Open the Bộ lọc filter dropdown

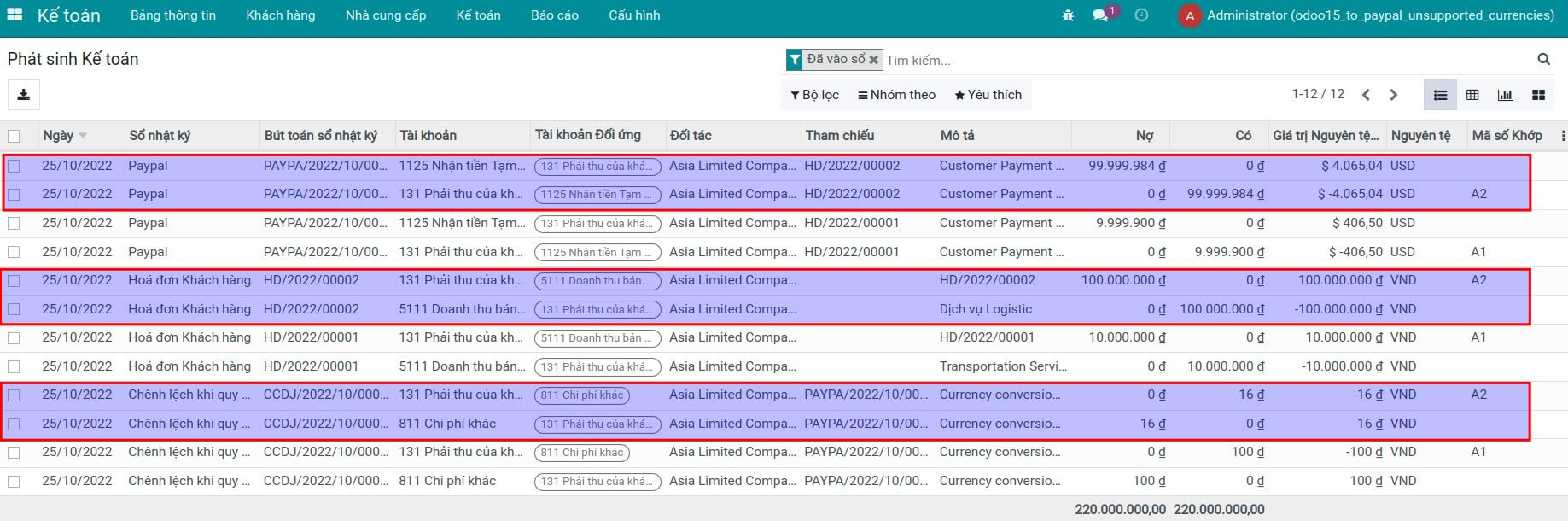(x=814, y=95)
